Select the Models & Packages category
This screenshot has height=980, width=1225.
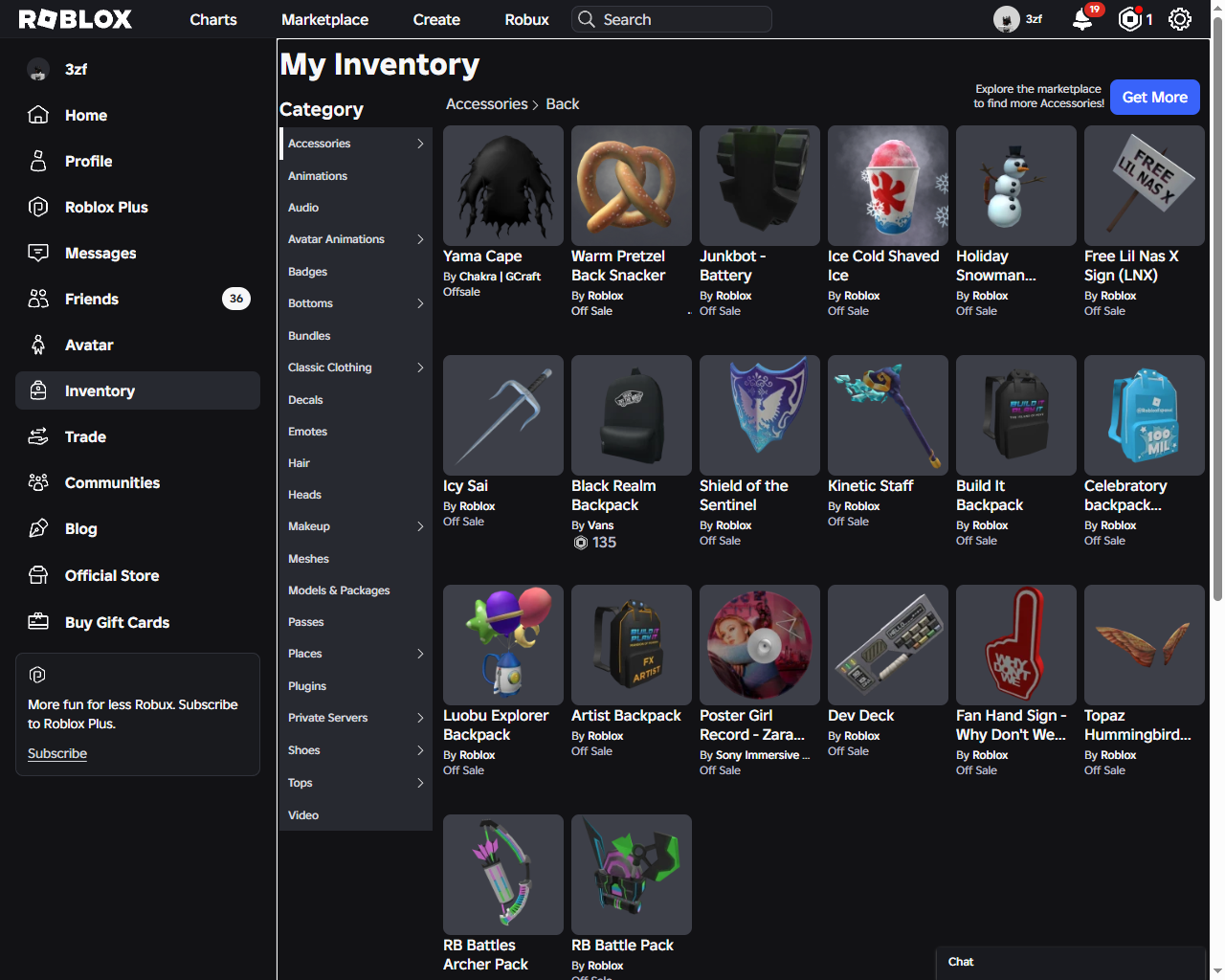pyautogui.click(x=355, y=590)
